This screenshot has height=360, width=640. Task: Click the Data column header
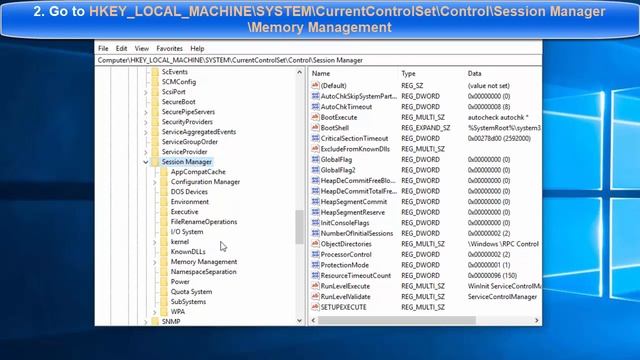[474, 73]
